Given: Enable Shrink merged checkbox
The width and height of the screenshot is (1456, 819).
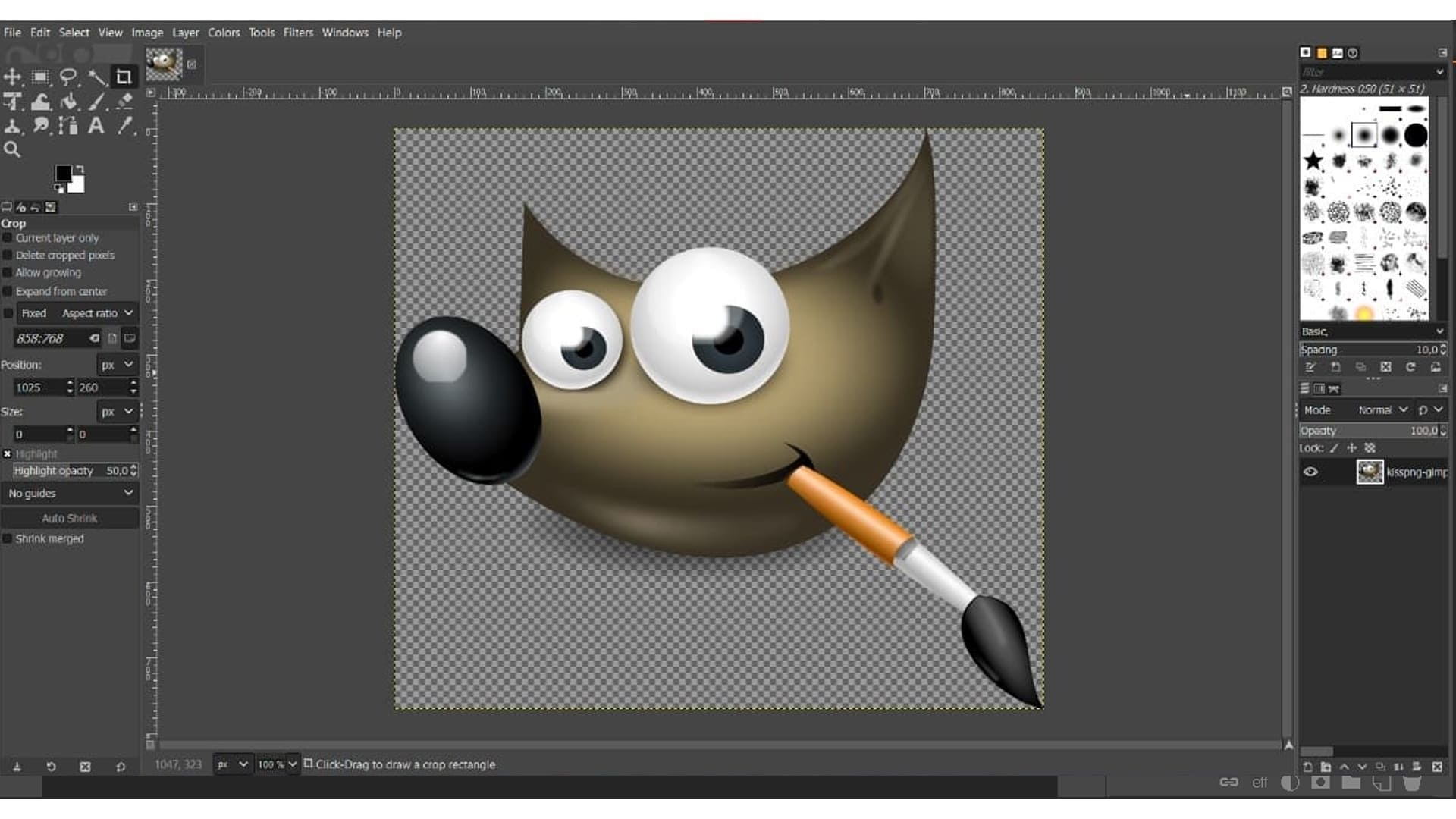Looking at the screenshot, I should [8, 538].
